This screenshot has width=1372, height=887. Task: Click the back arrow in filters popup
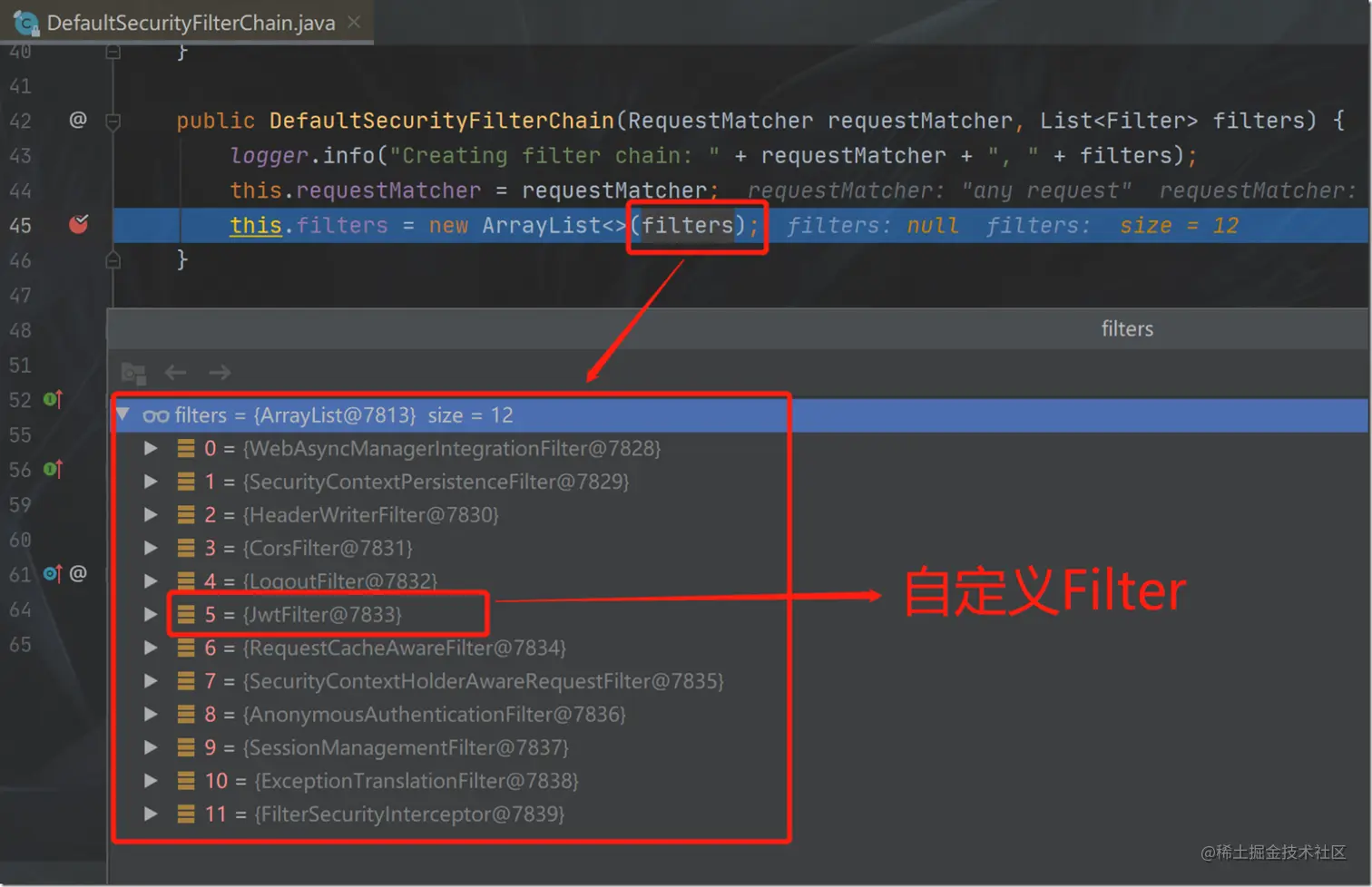click(176, 373)
